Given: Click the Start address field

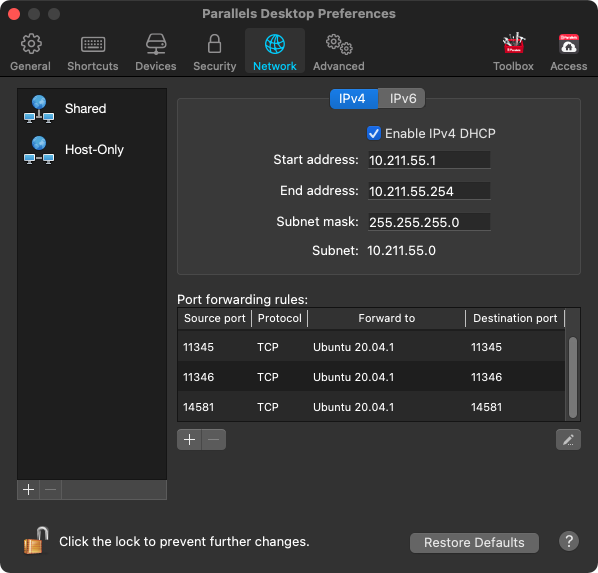Looking at the screenshot, I should 429,160.
